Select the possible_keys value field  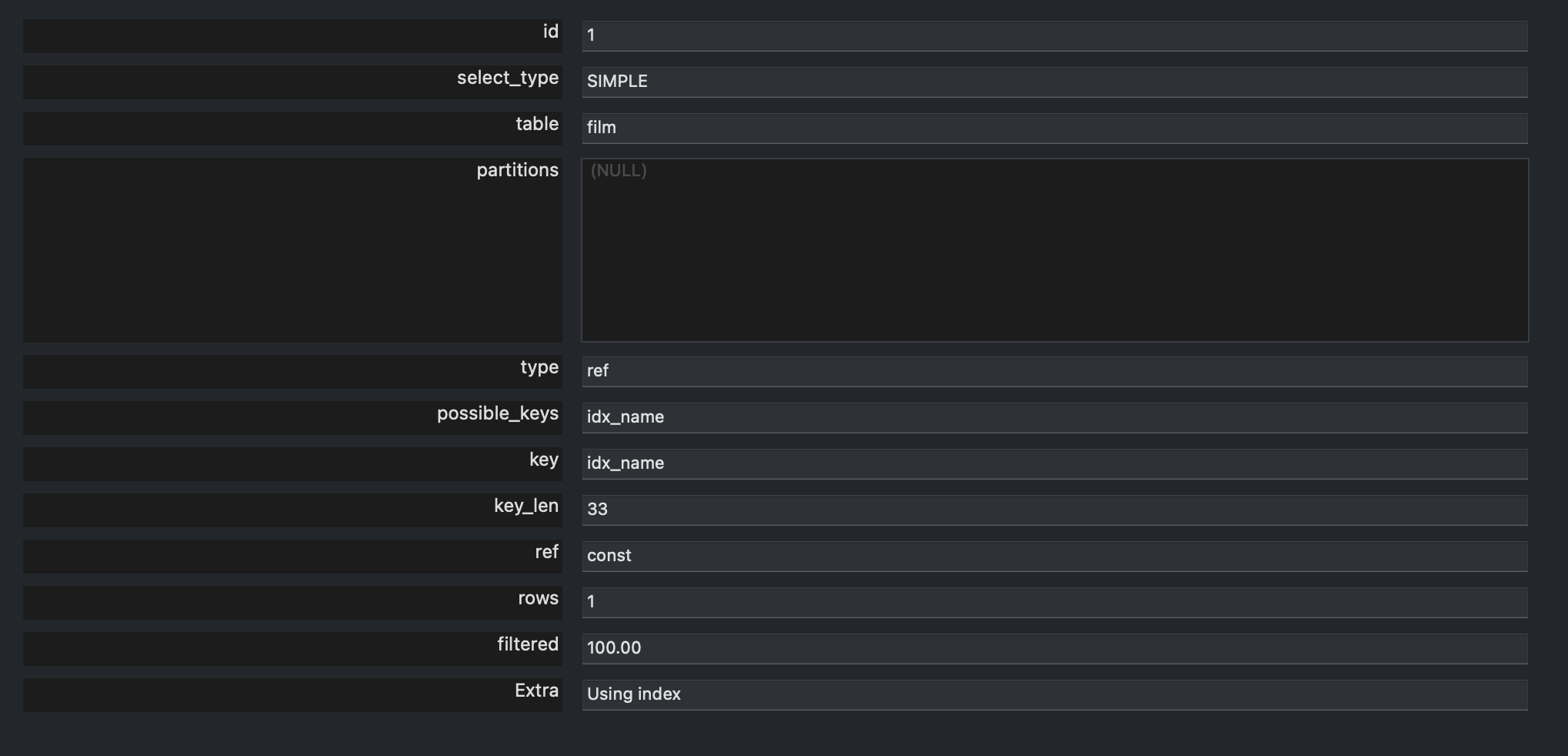(x=1054, y=418)
